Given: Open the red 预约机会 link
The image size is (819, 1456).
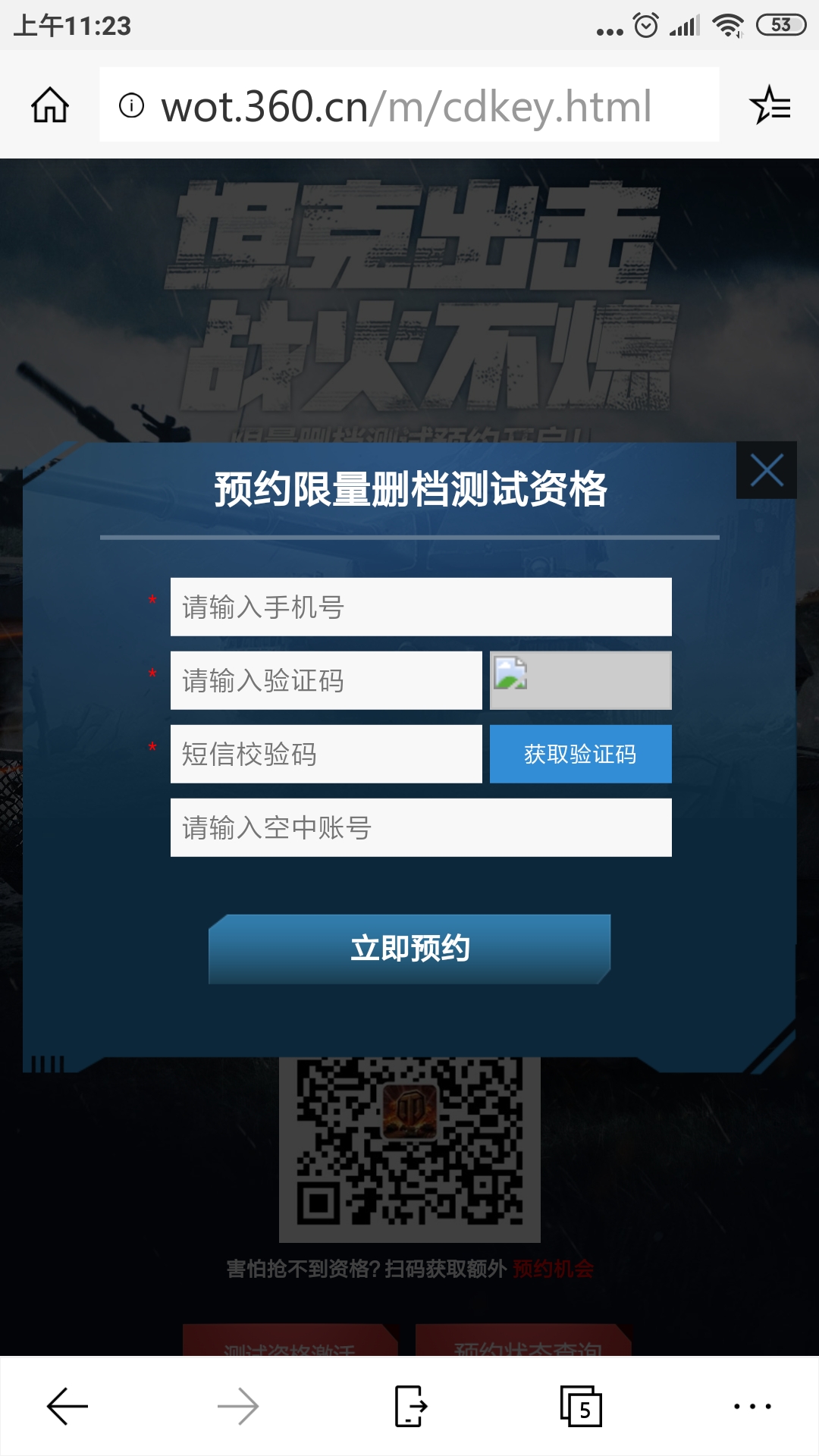Looking at the screenshot, I should (553, 1269).
